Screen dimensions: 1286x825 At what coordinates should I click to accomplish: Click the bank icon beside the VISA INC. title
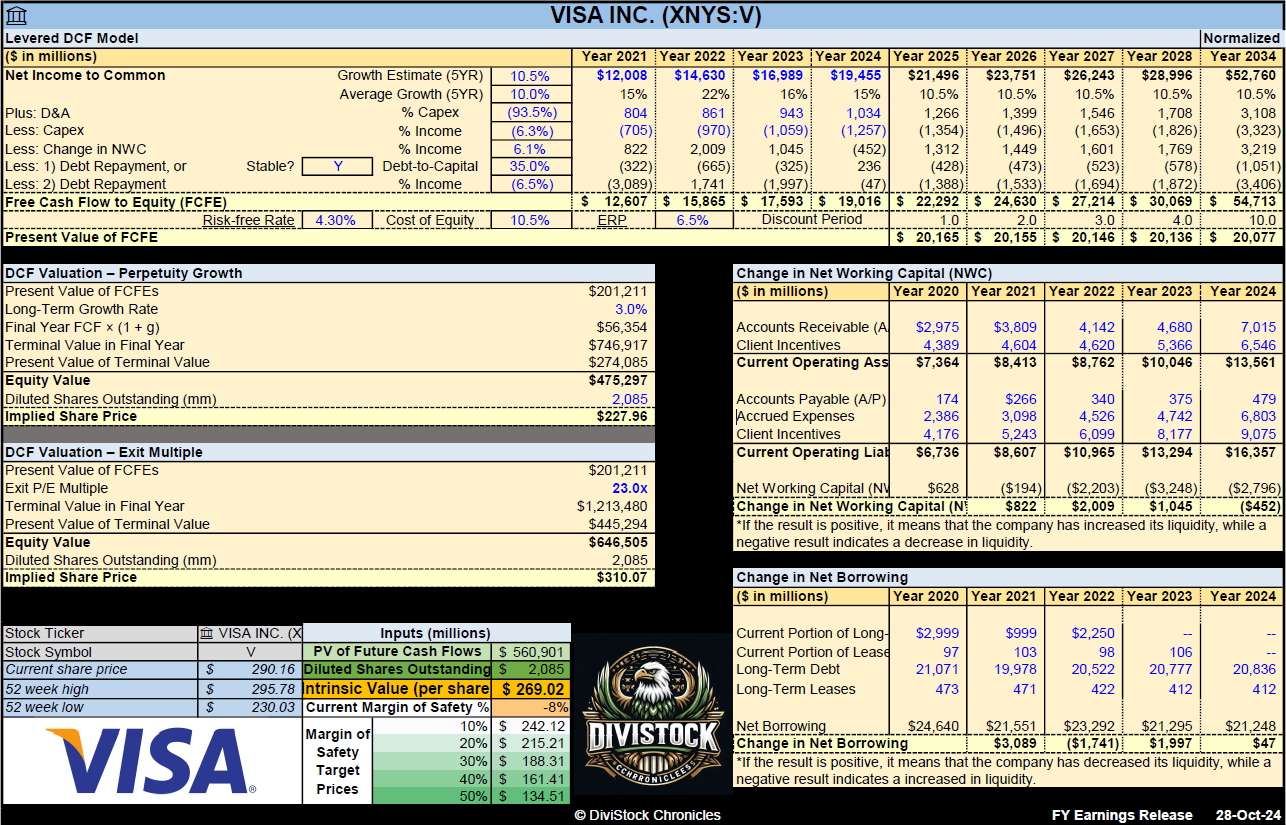(x=17, y=15)
